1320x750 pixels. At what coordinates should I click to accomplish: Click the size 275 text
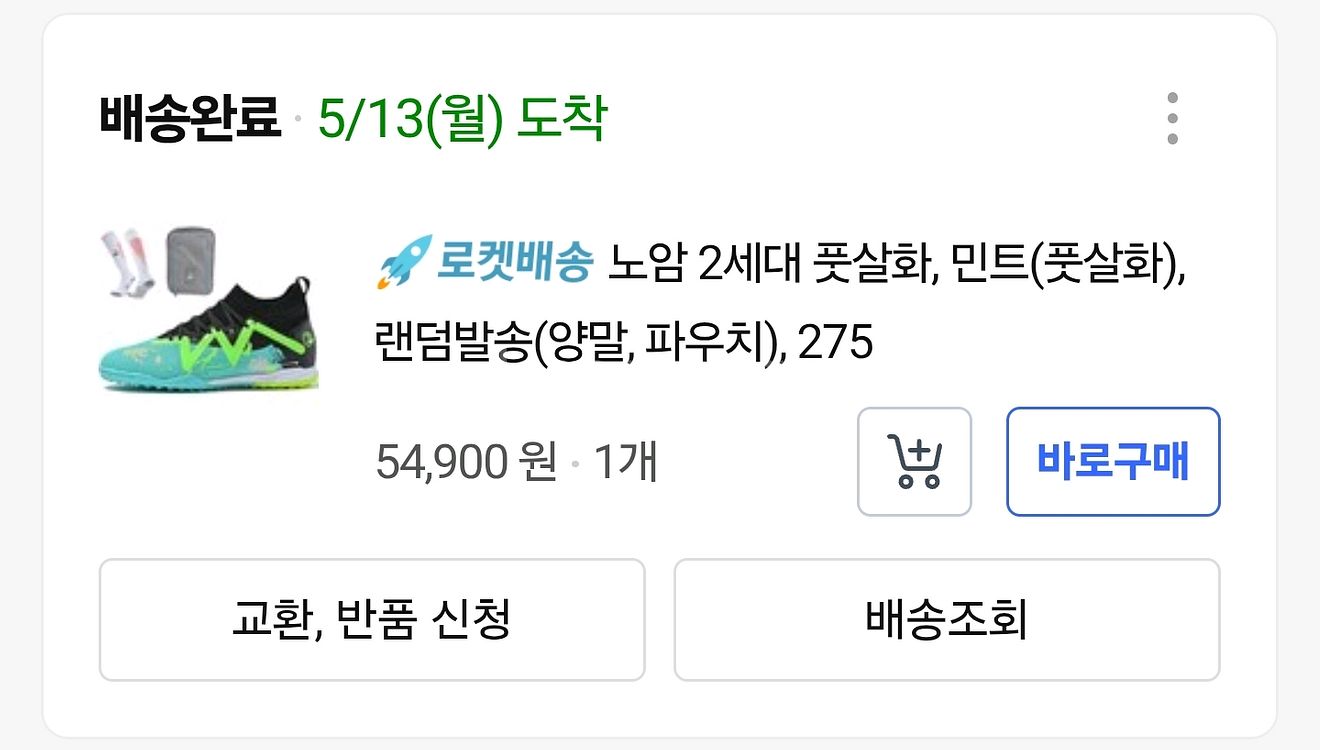(836, 344)
